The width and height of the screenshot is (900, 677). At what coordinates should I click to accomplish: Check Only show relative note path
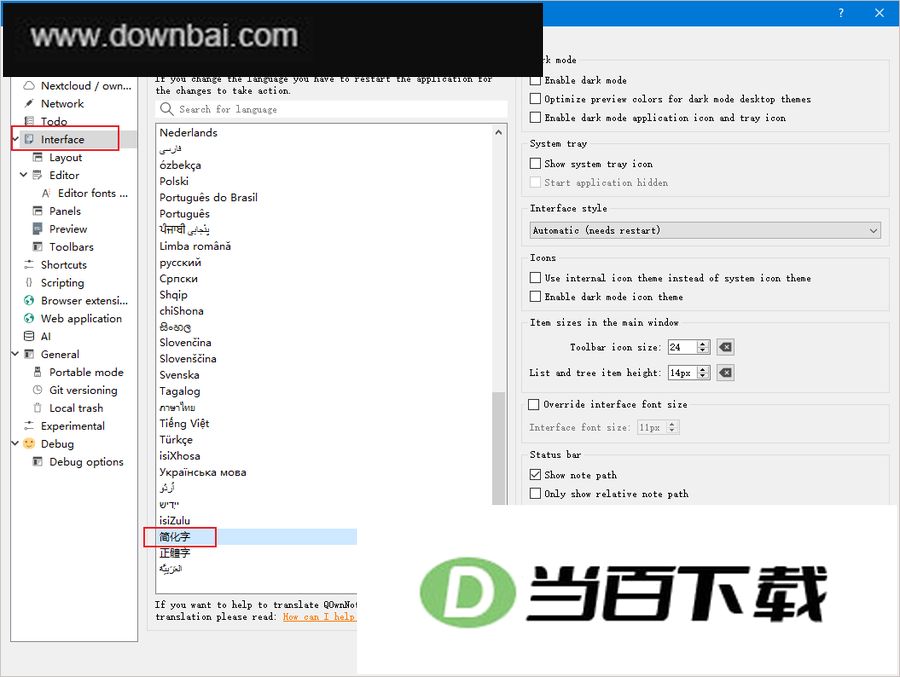tap(535, 493)
